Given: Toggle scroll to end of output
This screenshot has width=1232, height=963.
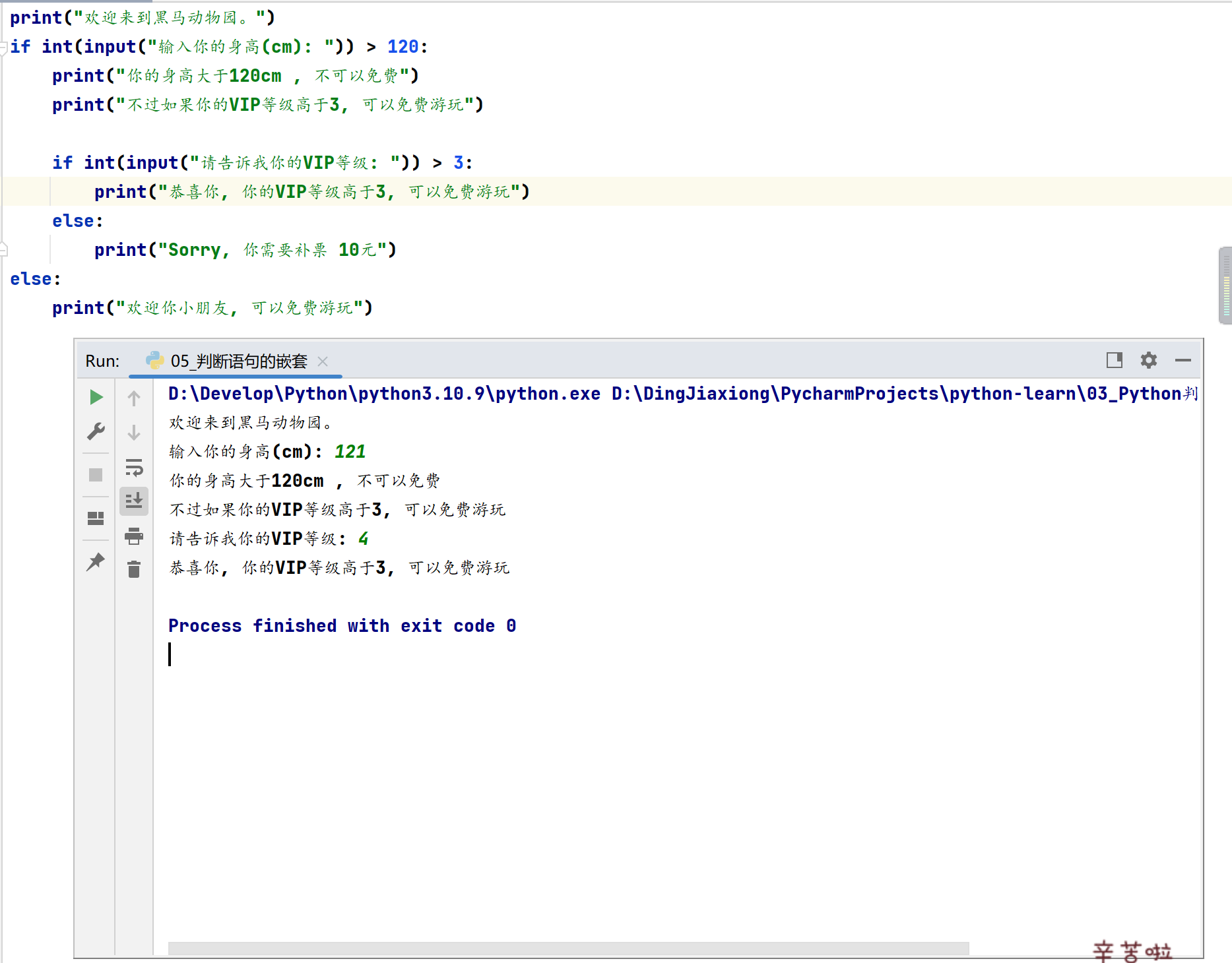Looking at the screenshot, I should 134,501.
